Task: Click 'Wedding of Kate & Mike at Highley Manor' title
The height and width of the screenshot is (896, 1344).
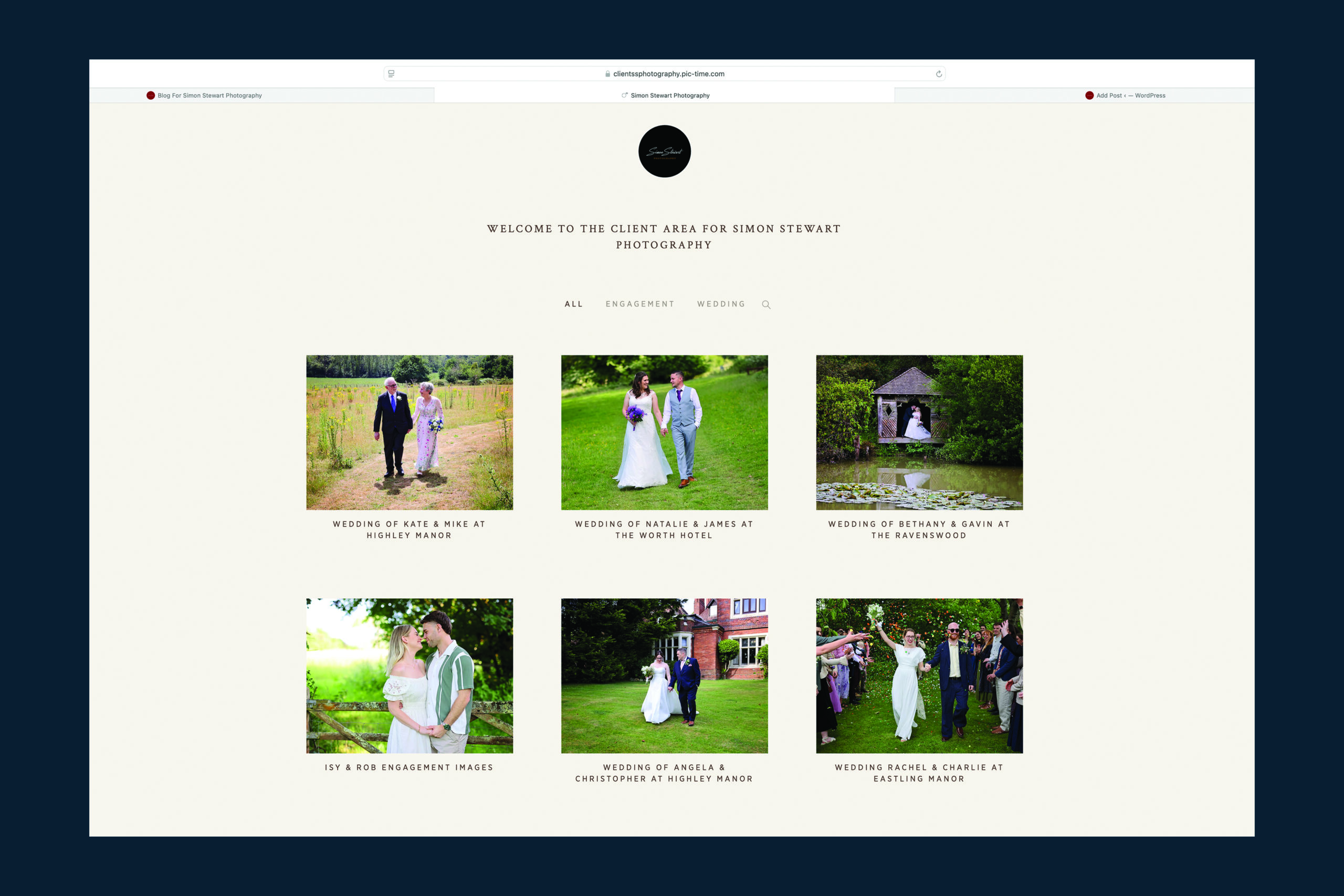Action: pyautogui.click(x=409, y=530)
